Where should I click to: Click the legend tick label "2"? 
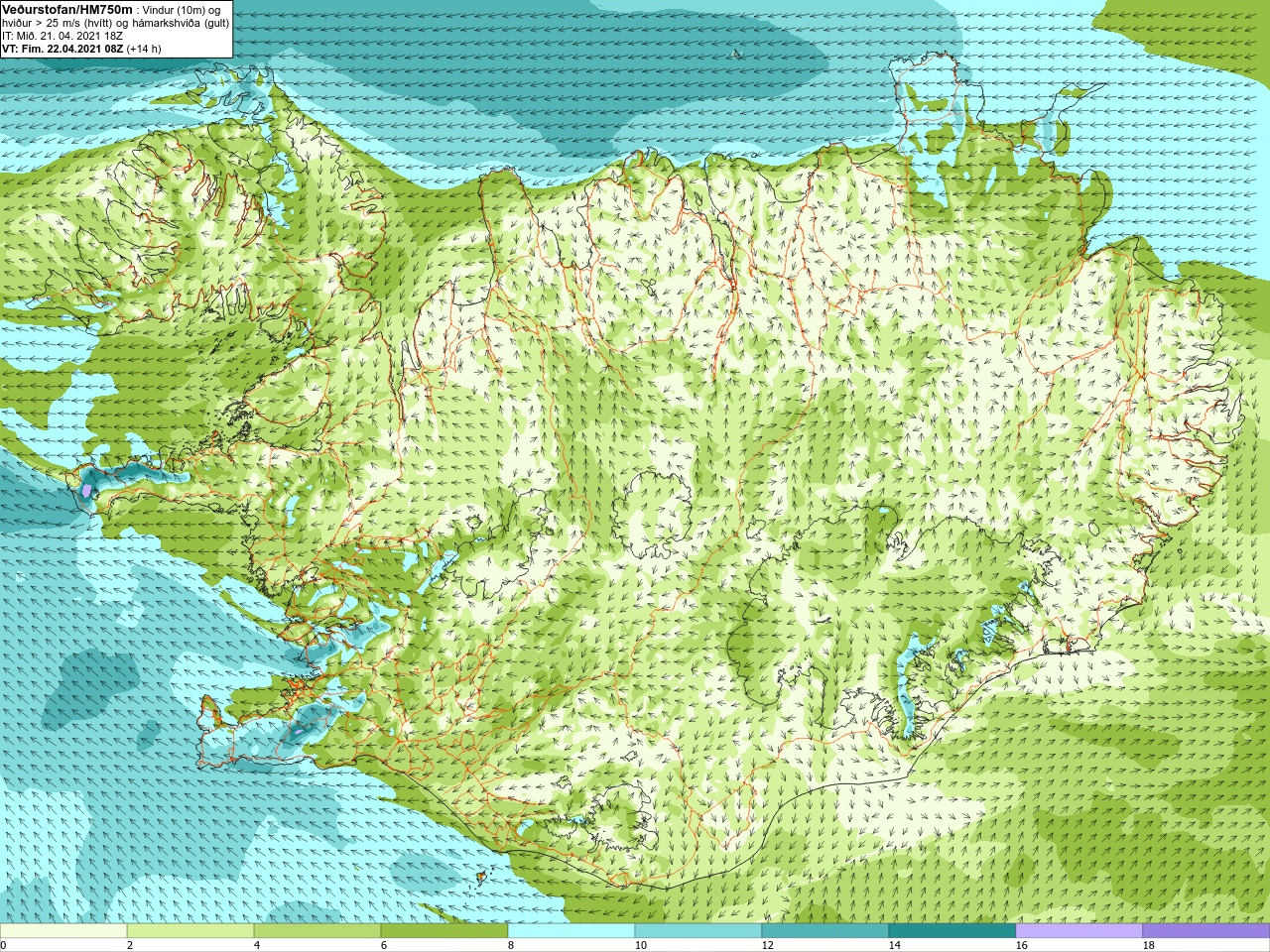point(130,945)
